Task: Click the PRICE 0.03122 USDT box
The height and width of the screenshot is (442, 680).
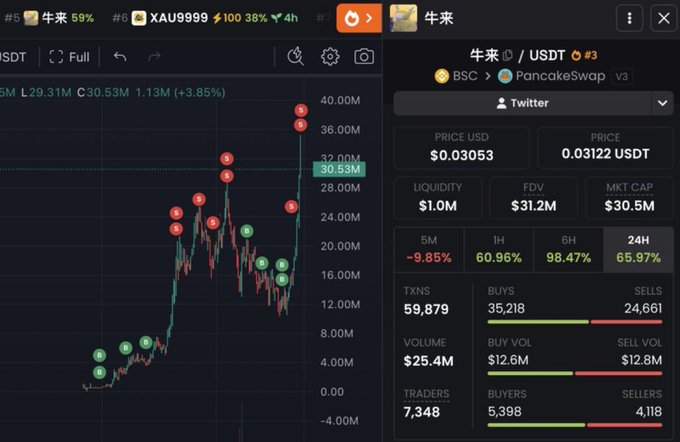Action: click(x=605, y=147)
